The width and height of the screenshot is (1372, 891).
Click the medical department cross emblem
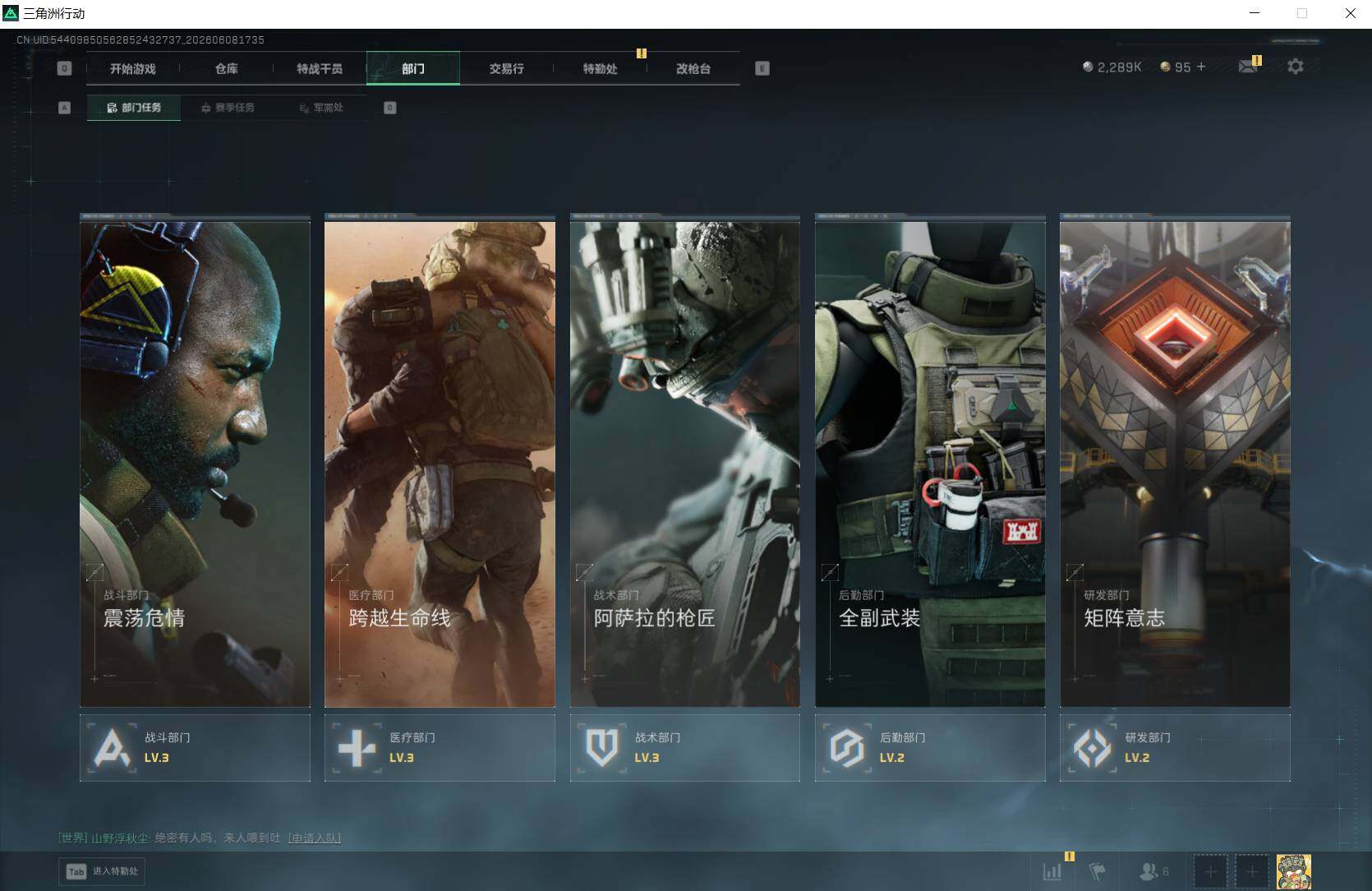[x=357, y=748]
